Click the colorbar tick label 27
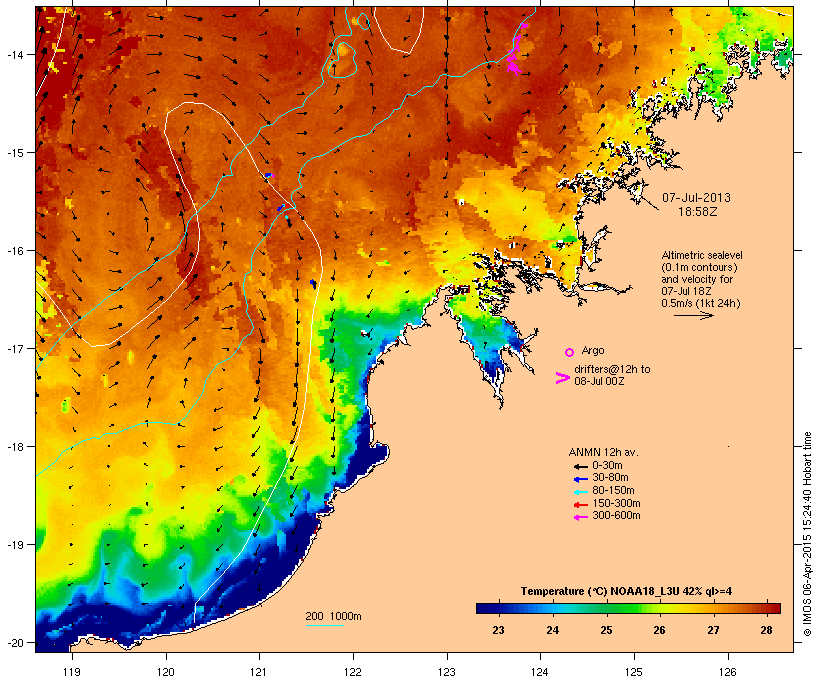820x680 pixels. [x=713, y=630]
